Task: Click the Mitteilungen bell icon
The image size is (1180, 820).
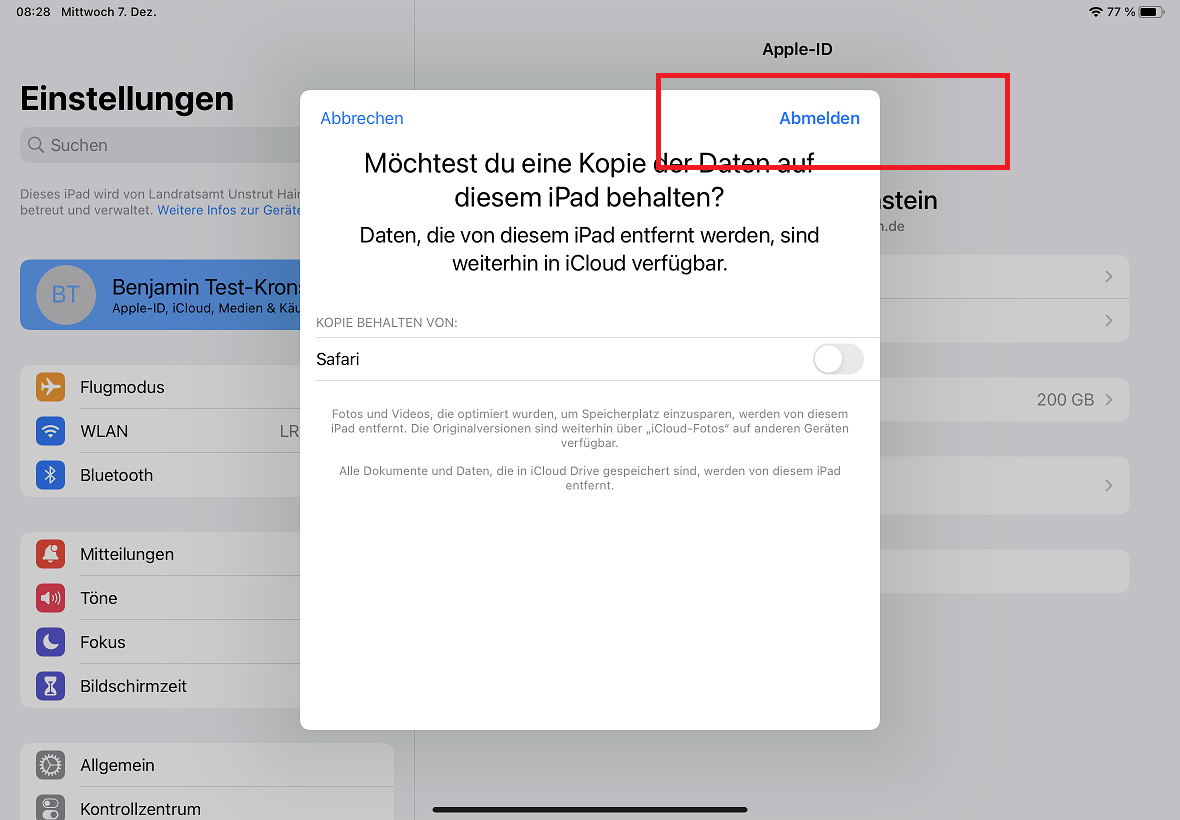Action: point(50,554)
